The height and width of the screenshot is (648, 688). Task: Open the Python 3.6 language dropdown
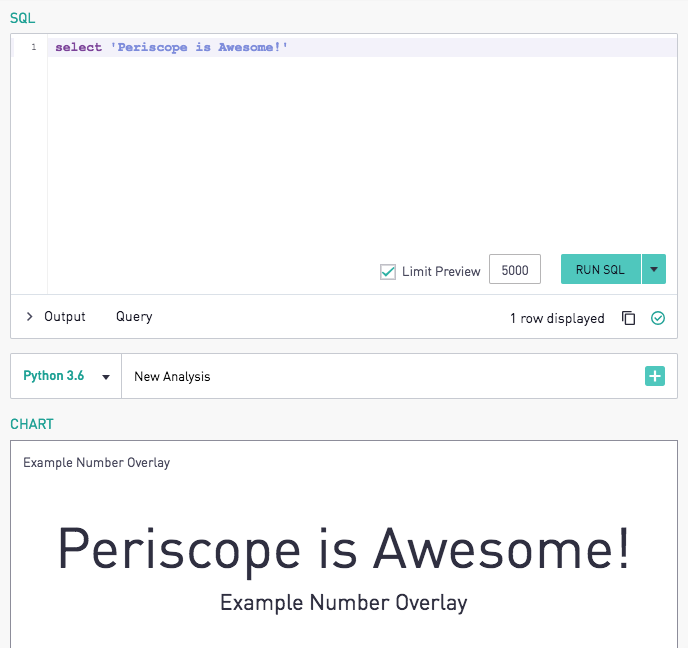(66, 376)
